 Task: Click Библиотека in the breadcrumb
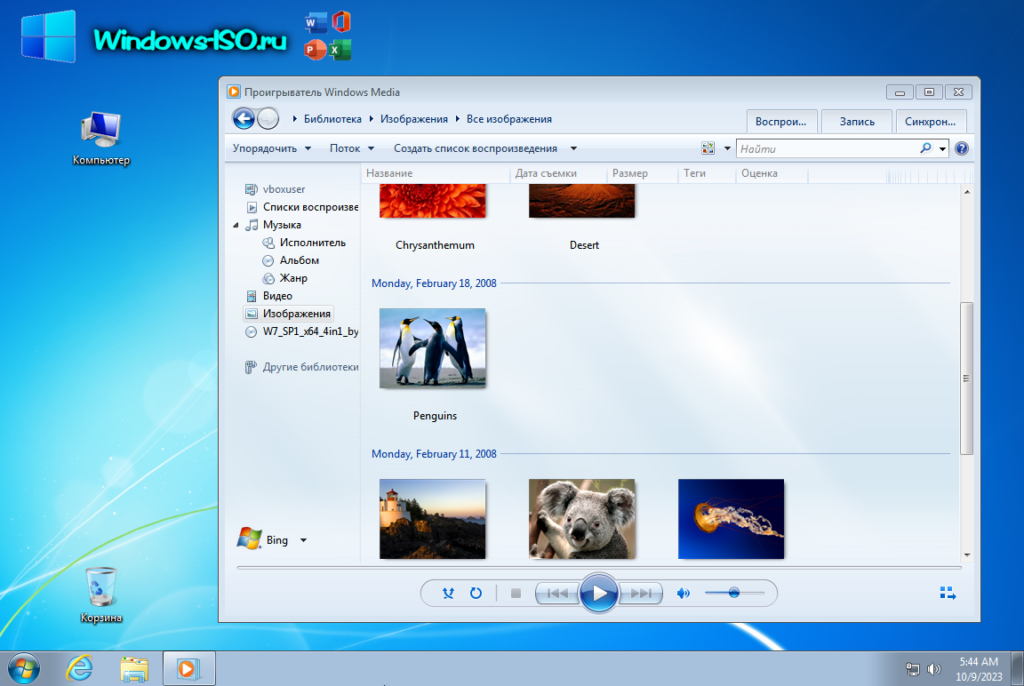(x=332, y=119)
